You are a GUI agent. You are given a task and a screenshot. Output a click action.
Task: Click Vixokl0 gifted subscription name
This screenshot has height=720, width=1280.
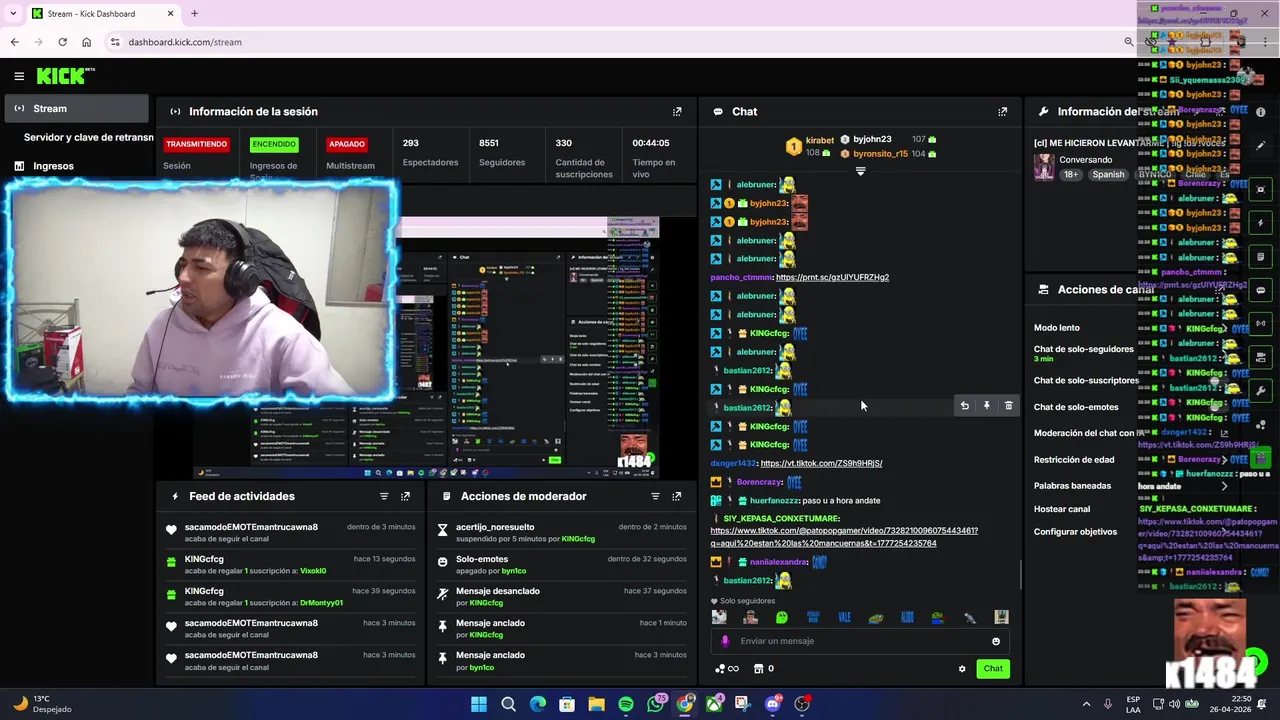point(313,571)
